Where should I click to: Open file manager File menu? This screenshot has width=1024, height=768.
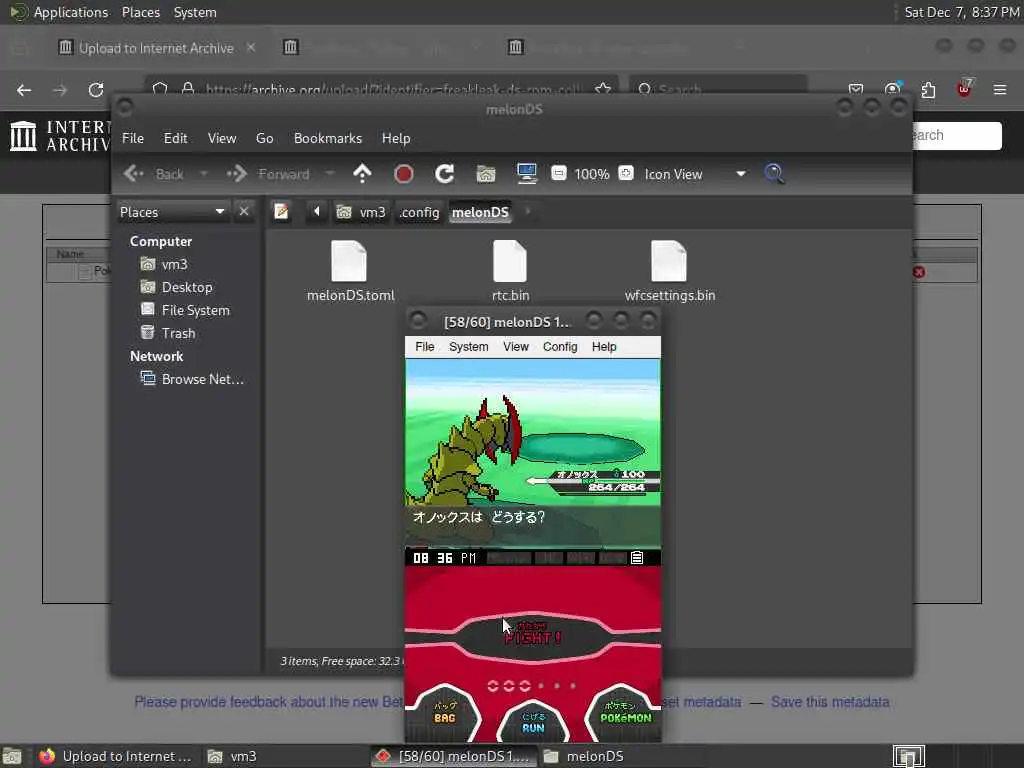point(133,138)
